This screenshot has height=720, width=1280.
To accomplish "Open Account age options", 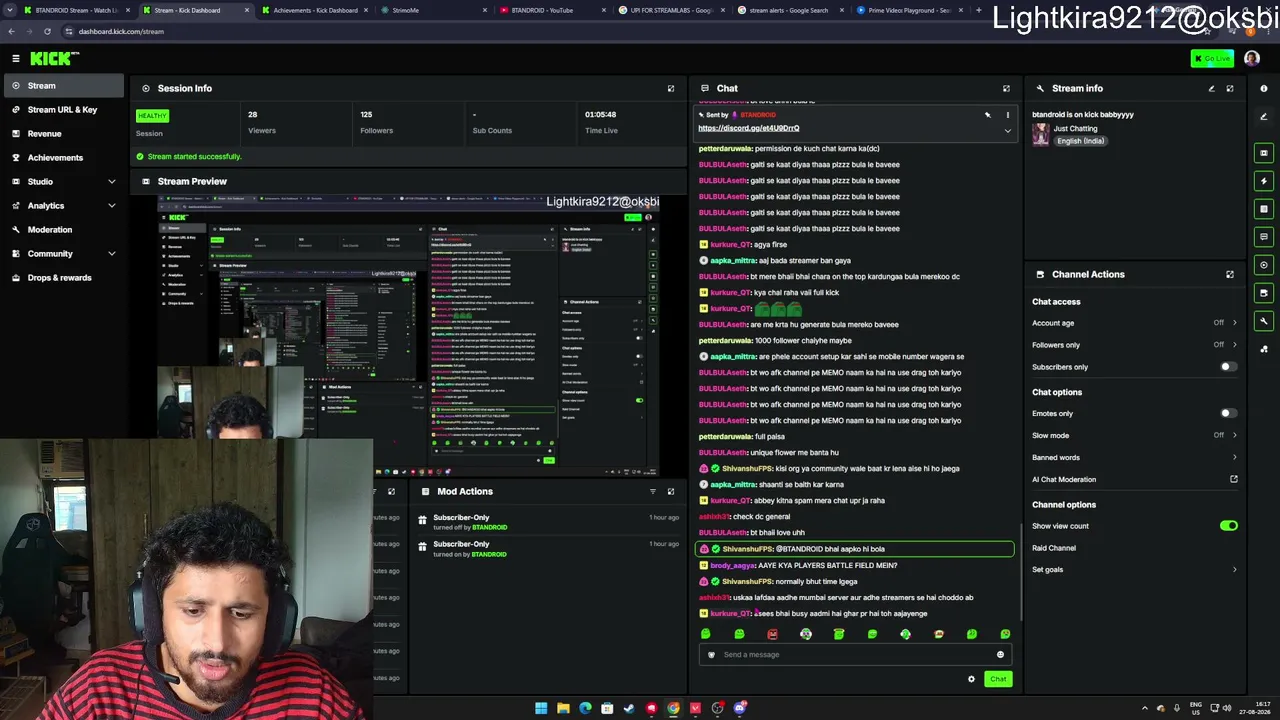I will (x=1135, y=323).
